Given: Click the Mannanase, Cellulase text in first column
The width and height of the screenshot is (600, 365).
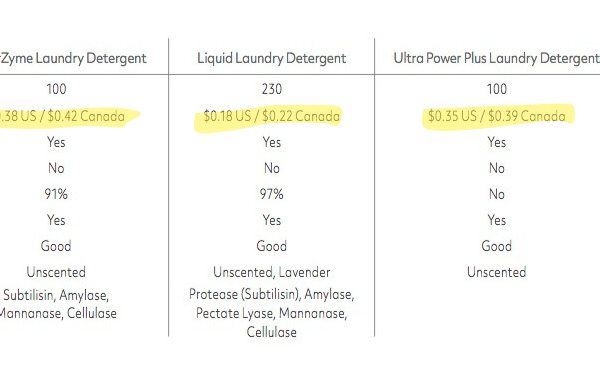Looking at the screenshot, I should coord(58,313).
